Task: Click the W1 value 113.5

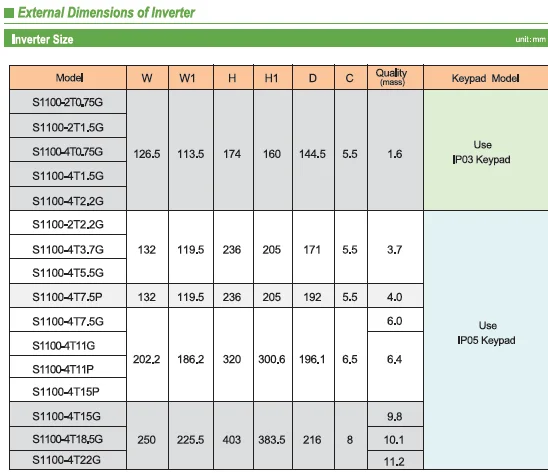Action: [x=190, y=154]
